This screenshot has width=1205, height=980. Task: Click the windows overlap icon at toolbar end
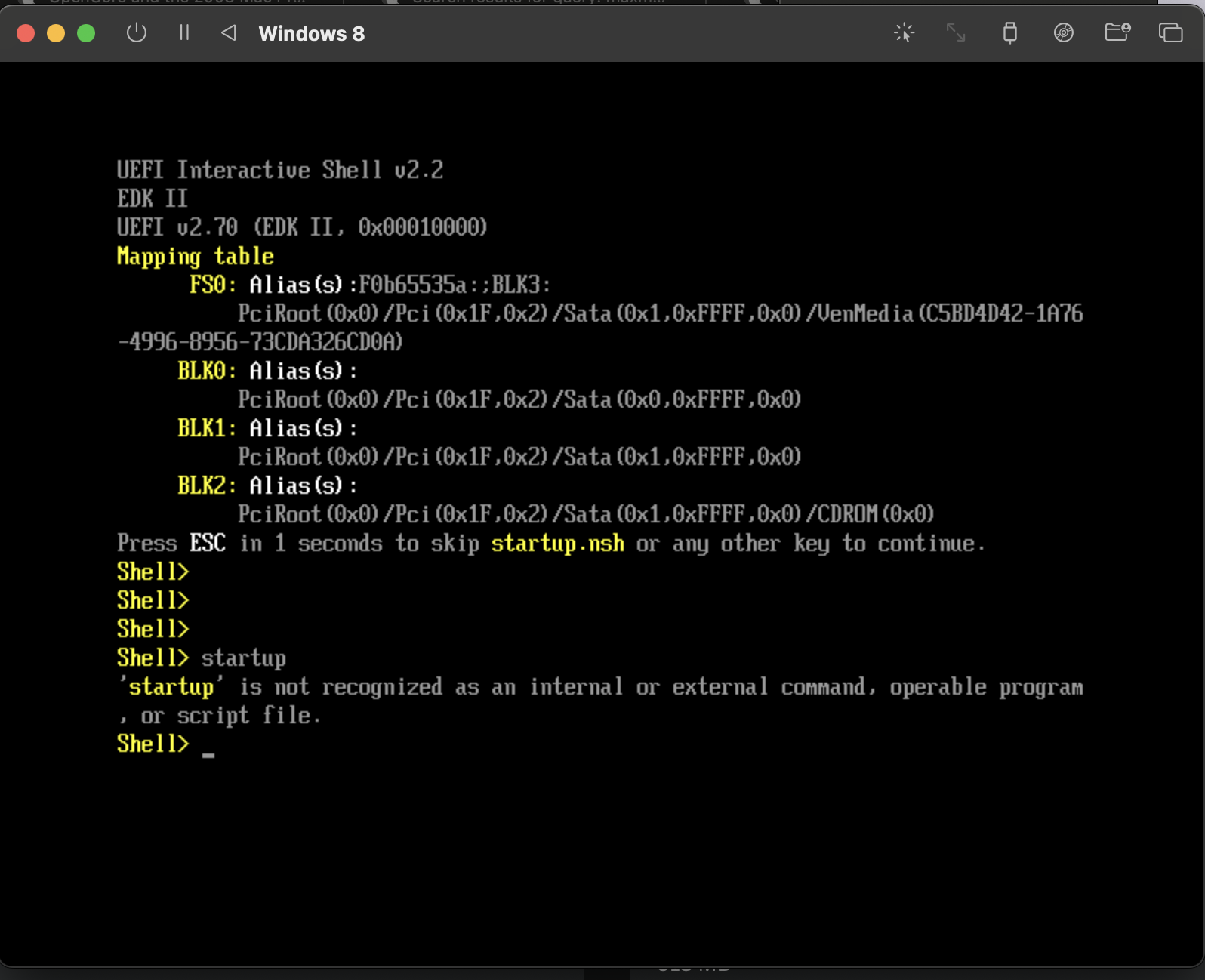click(1170, 33)
